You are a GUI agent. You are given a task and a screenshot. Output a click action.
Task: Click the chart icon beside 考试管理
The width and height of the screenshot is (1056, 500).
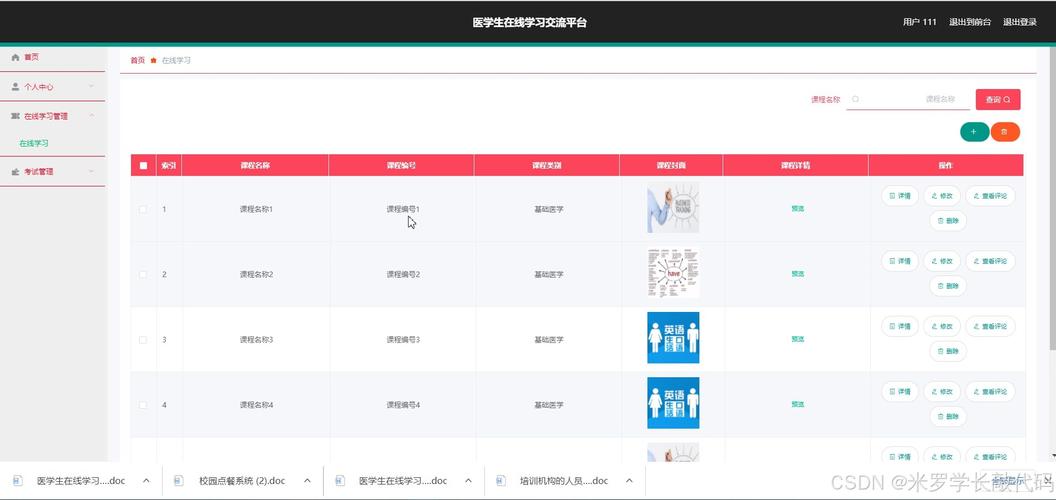(15, 172)
